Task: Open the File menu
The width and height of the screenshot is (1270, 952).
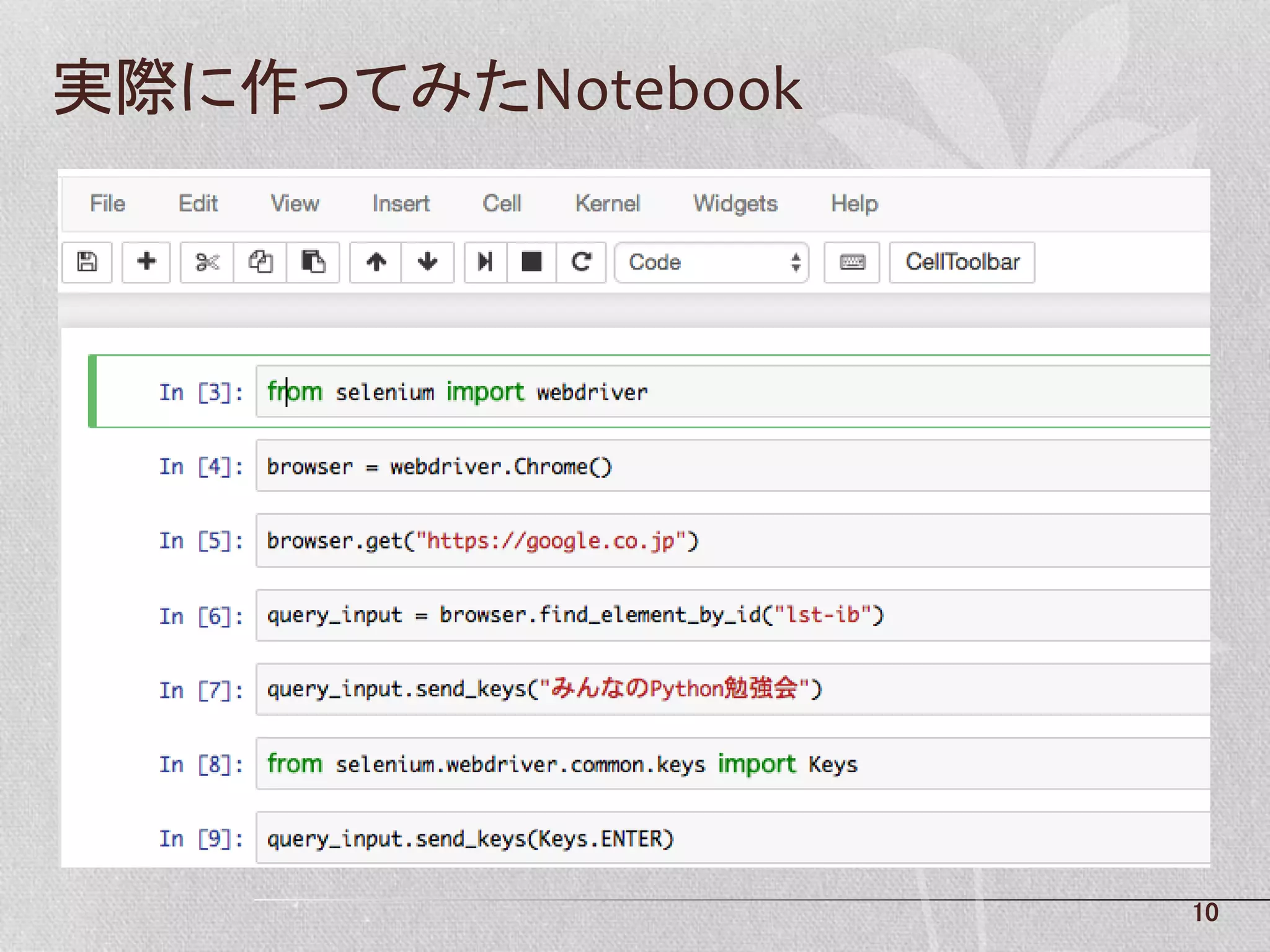Action: 107,203
